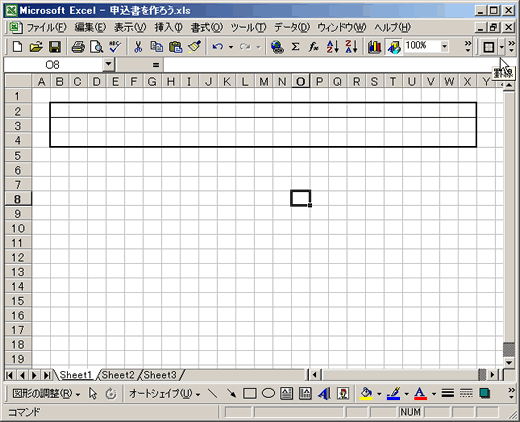The image size is (520, 422).
Task: Undo the last action
Action: [x=218, y=47]
